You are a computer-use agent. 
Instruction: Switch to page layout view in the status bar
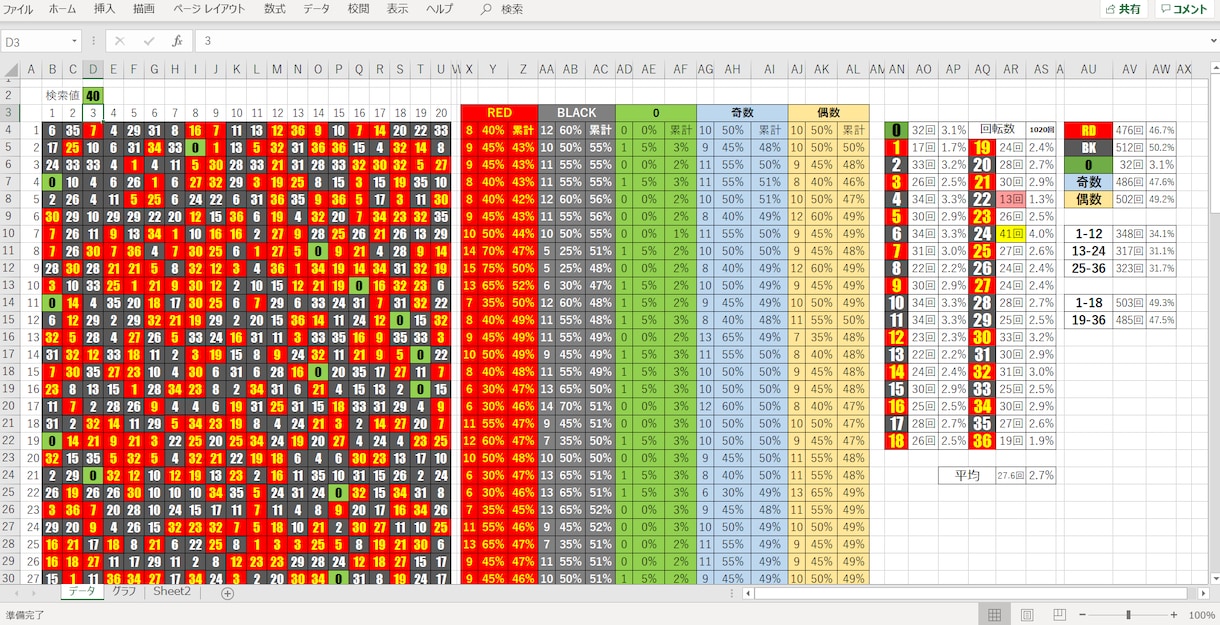point(1027,615)
